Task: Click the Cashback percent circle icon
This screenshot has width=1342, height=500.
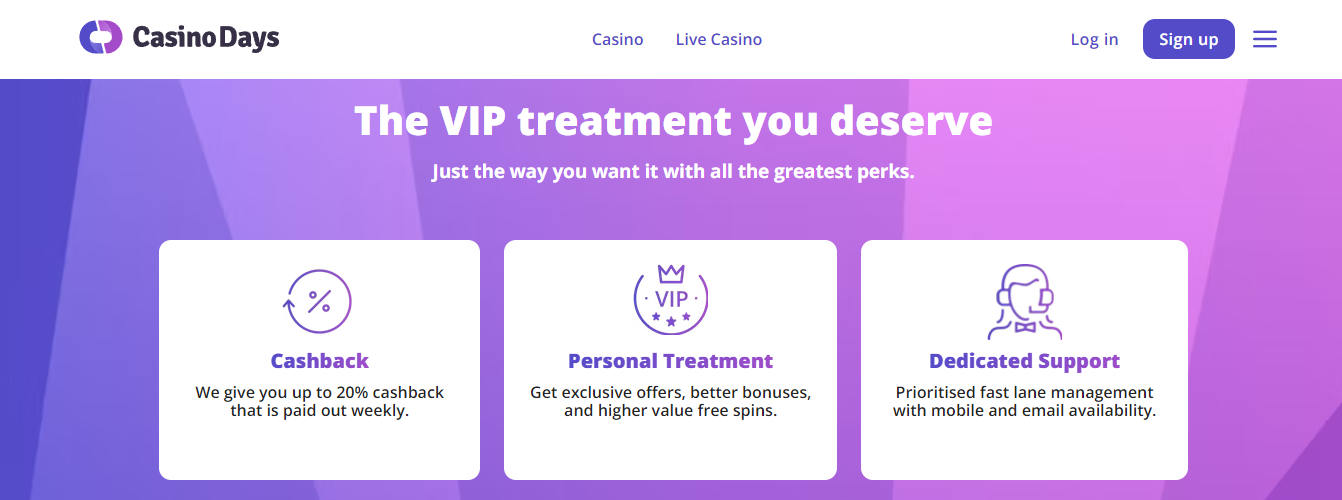Action: pos(319,301)
